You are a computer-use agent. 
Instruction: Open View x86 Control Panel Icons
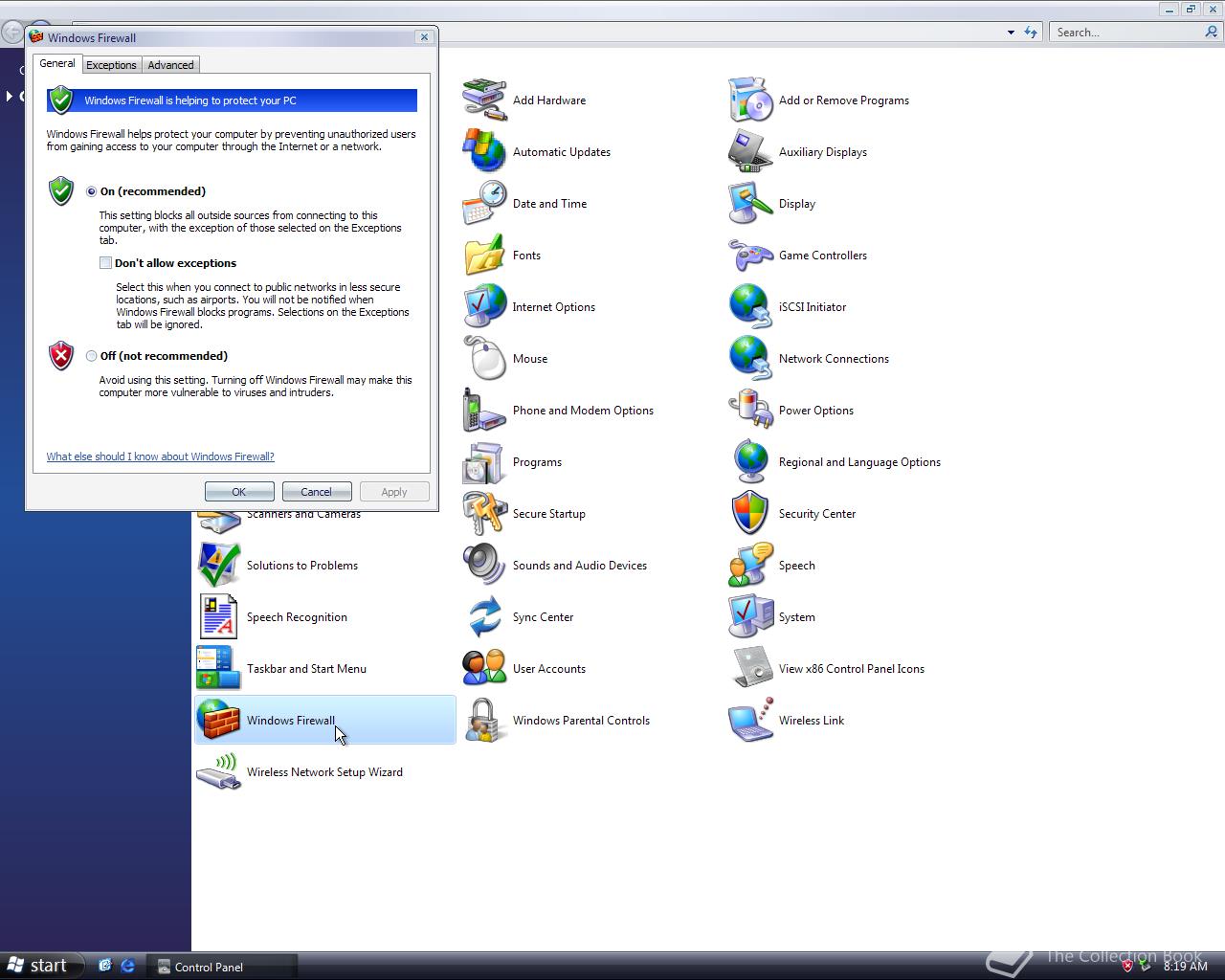(x=750, y=668)
